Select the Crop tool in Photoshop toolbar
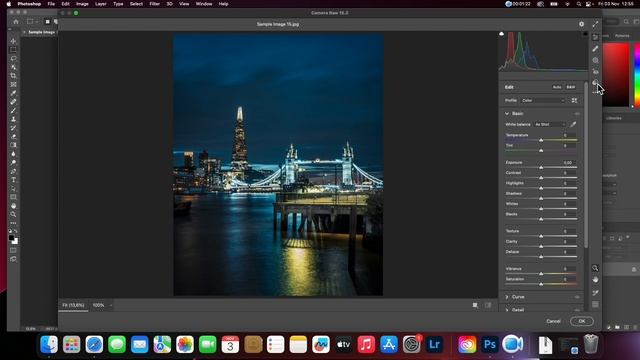 click(x=13, y=76)
